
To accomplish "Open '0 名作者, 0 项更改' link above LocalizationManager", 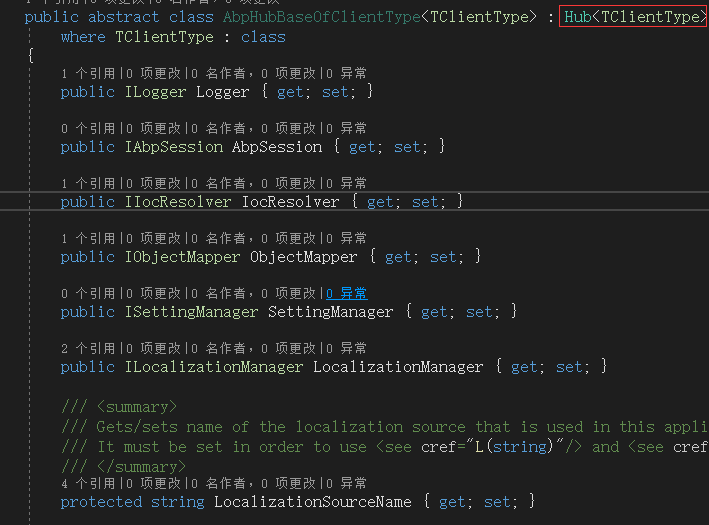I will [253, 349].
